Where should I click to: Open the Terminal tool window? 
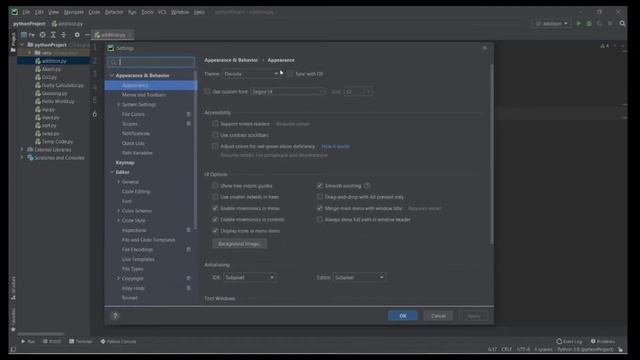pyautogui.click(x=81, y=341)
